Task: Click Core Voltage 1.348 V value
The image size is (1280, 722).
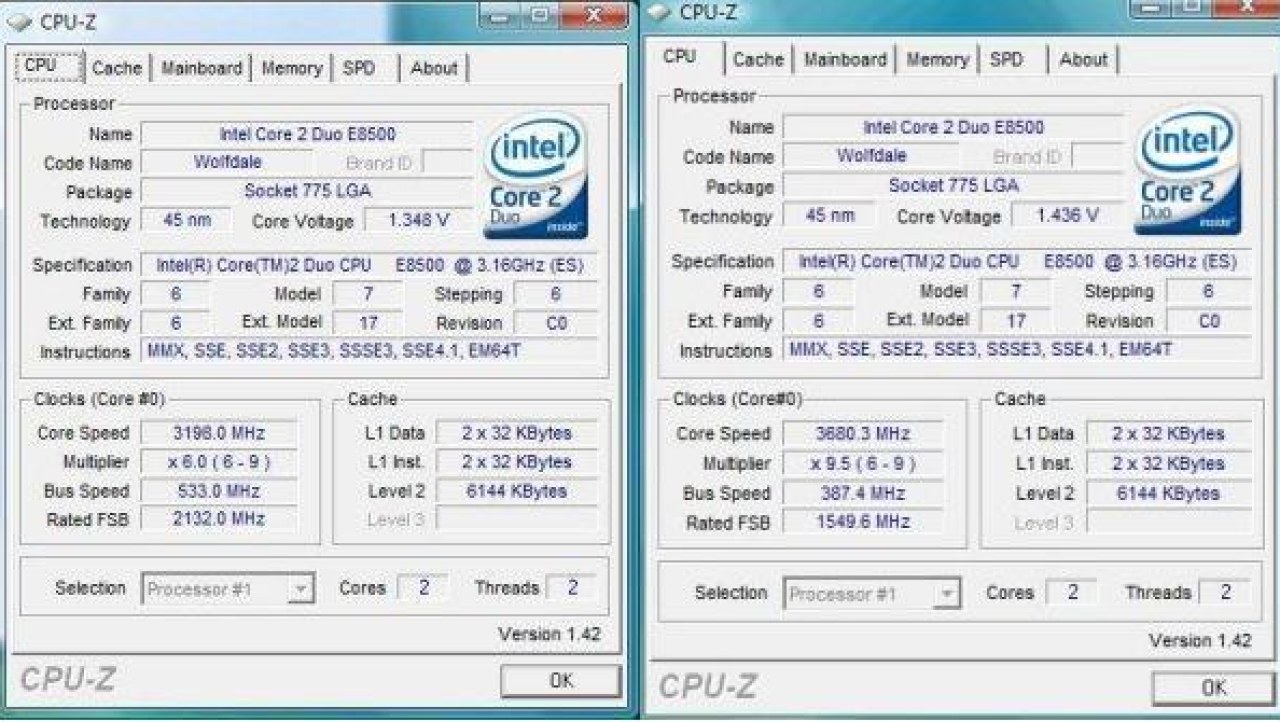Action: coord(418,221)
